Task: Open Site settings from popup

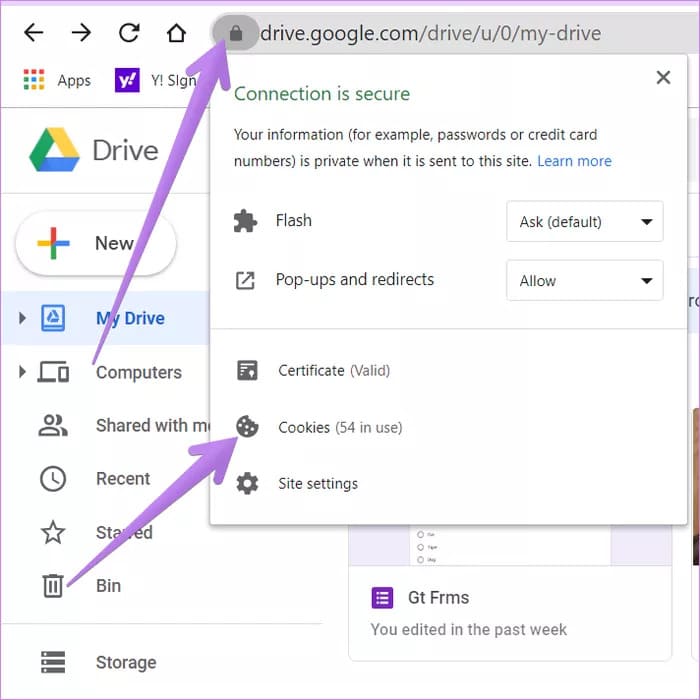Action: click(317, 484)
